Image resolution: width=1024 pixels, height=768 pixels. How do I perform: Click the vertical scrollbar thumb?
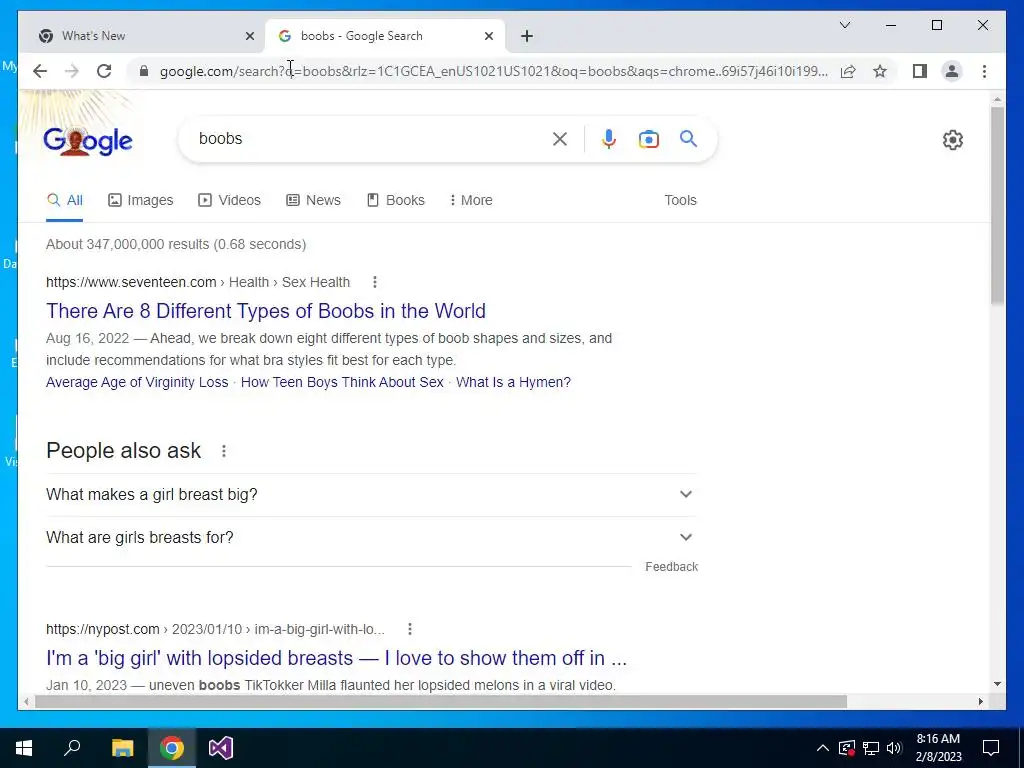click(997, 205)
